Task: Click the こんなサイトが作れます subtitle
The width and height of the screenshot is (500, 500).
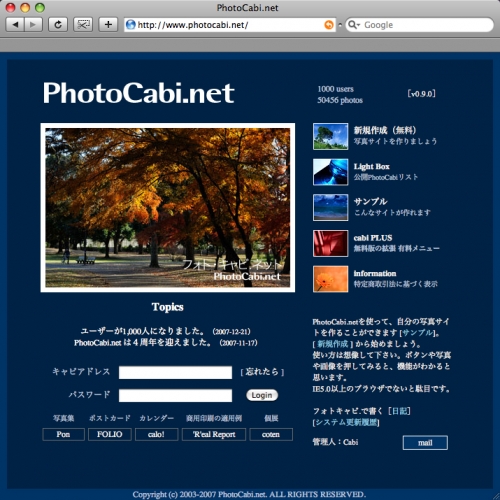Action: 392,213
